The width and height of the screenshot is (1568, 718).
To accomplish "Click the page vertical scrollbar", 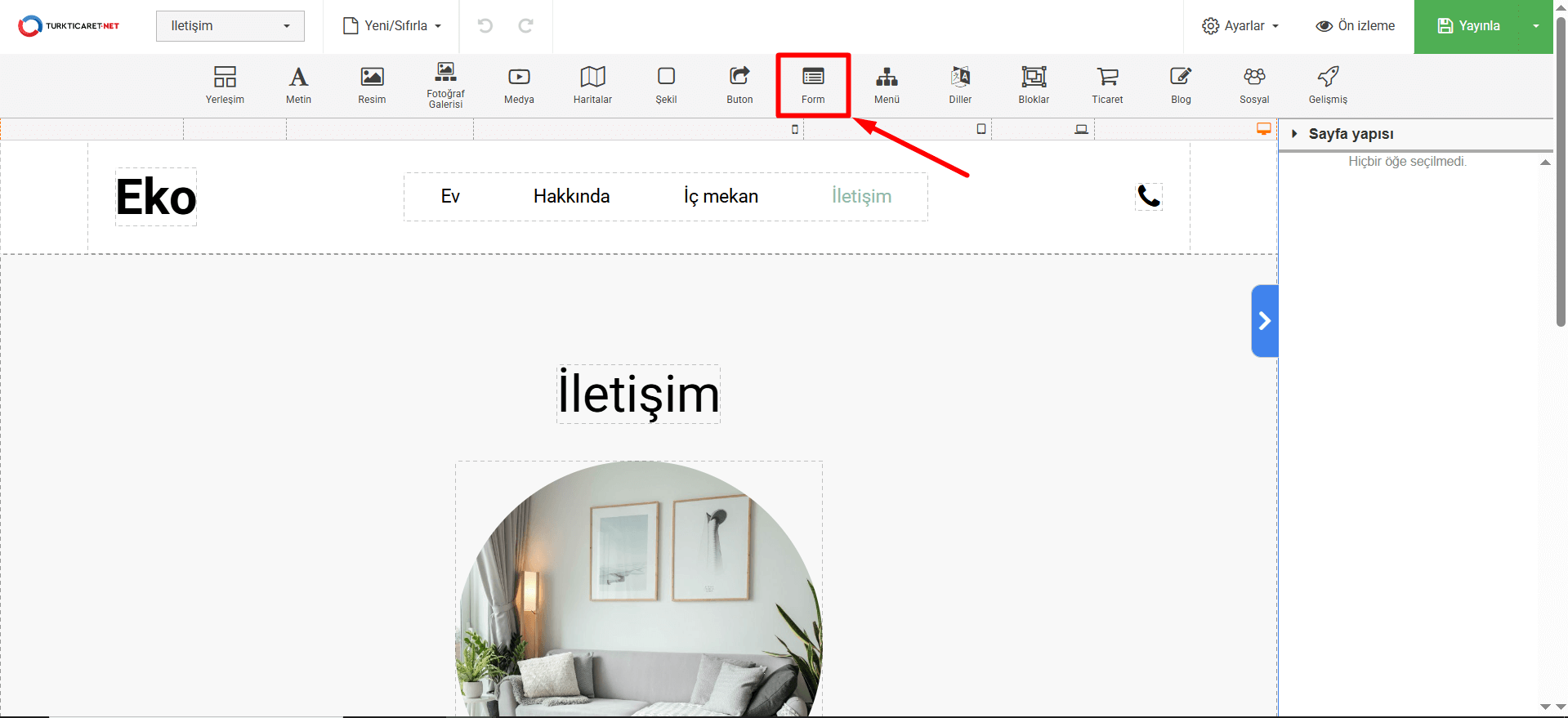I will click(1561, 172).
